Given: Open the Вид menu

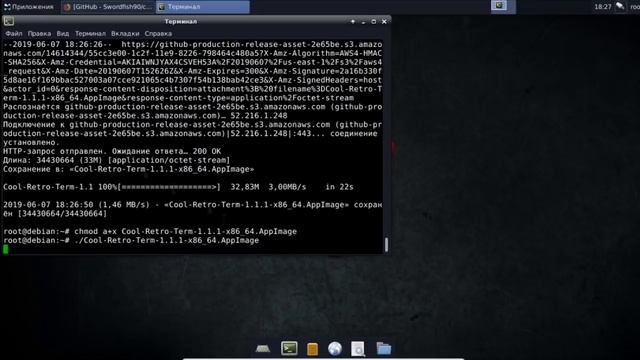Looking at the screenshot, I should point(62,33).
